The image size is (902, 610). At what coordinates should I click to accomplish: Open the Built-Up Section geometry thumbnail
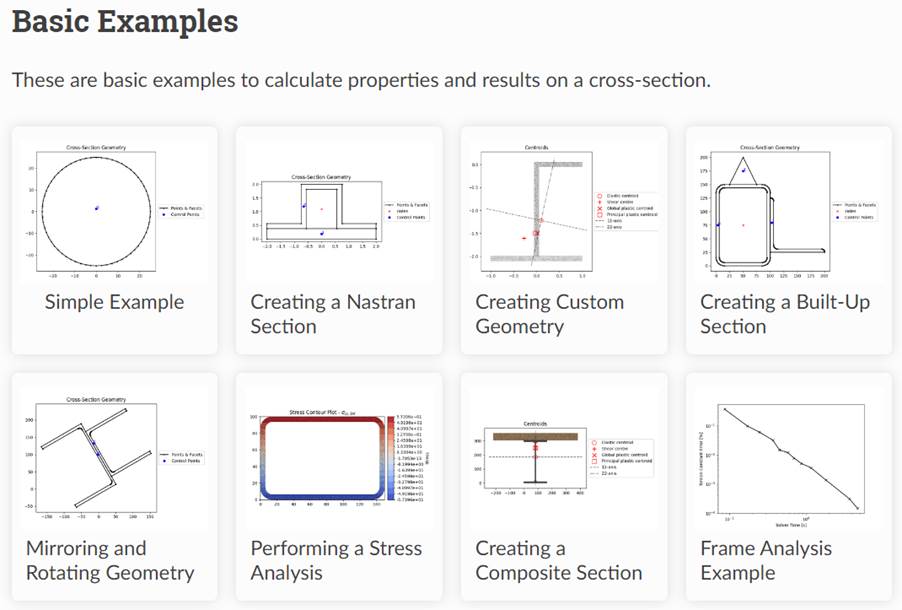pyautogui.click(x=789, y=211)
